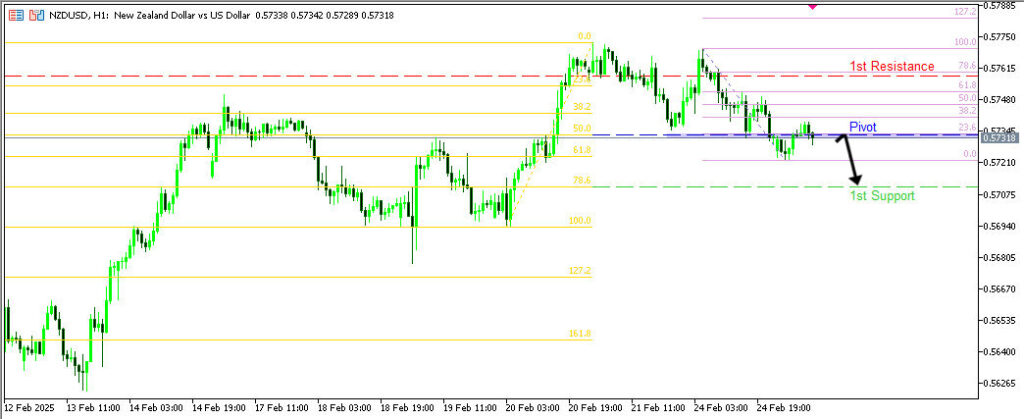This screenshot has height=419, width=1024.
Task: Open the Depth of Market icon
Action: pos(36,17)
